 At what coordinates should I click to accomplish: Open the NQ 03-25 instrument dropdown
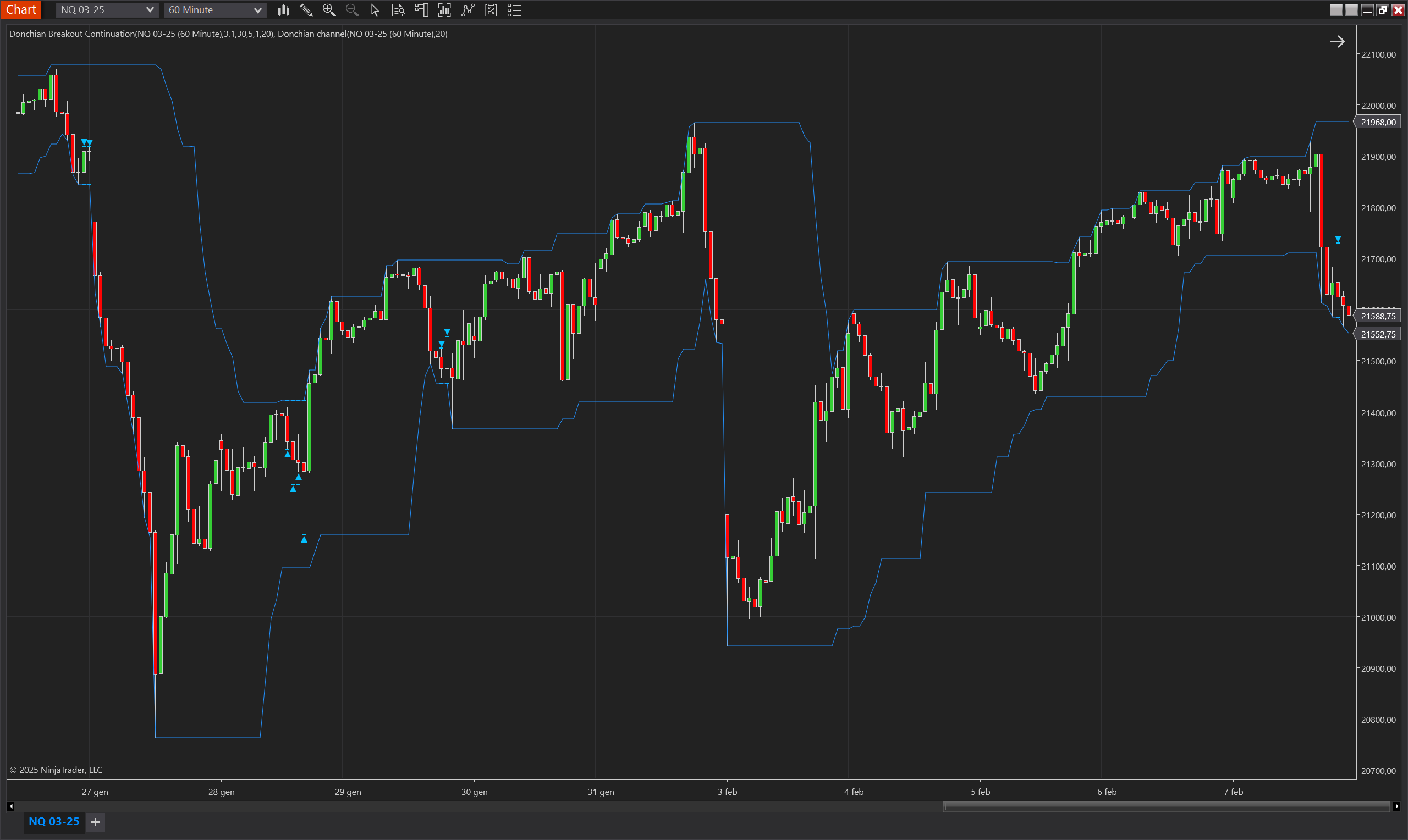(107, 10)
